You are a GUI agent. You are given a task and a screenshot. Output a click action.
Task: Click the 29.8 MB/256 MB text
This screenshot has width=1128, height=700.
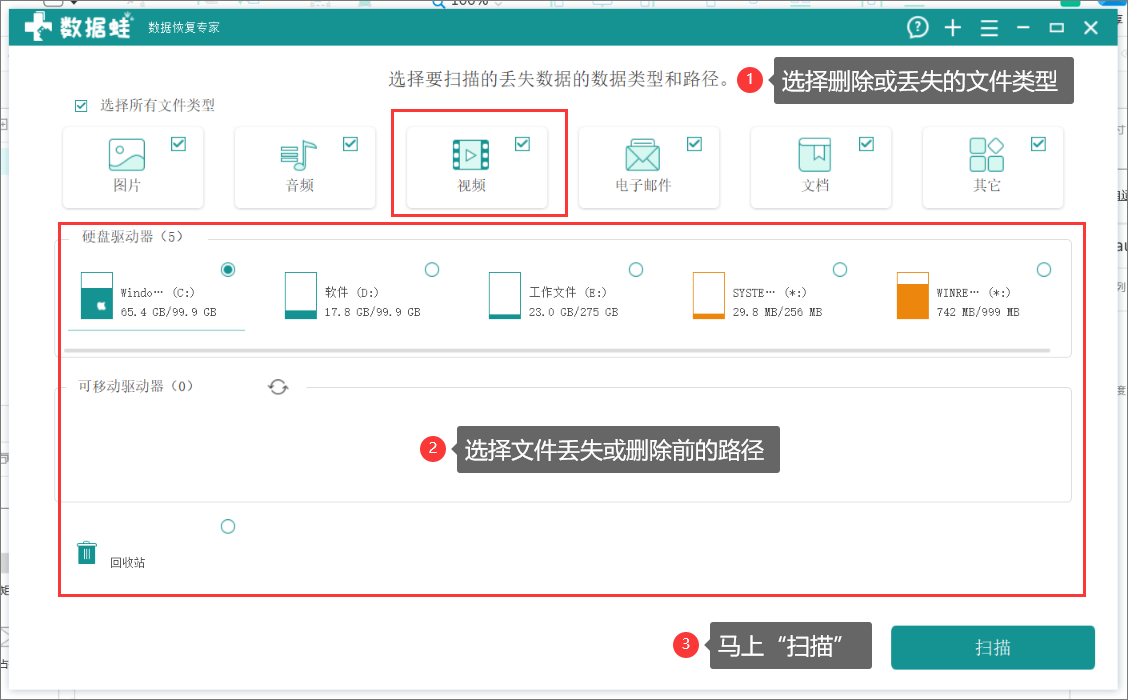tap(777, 312)
